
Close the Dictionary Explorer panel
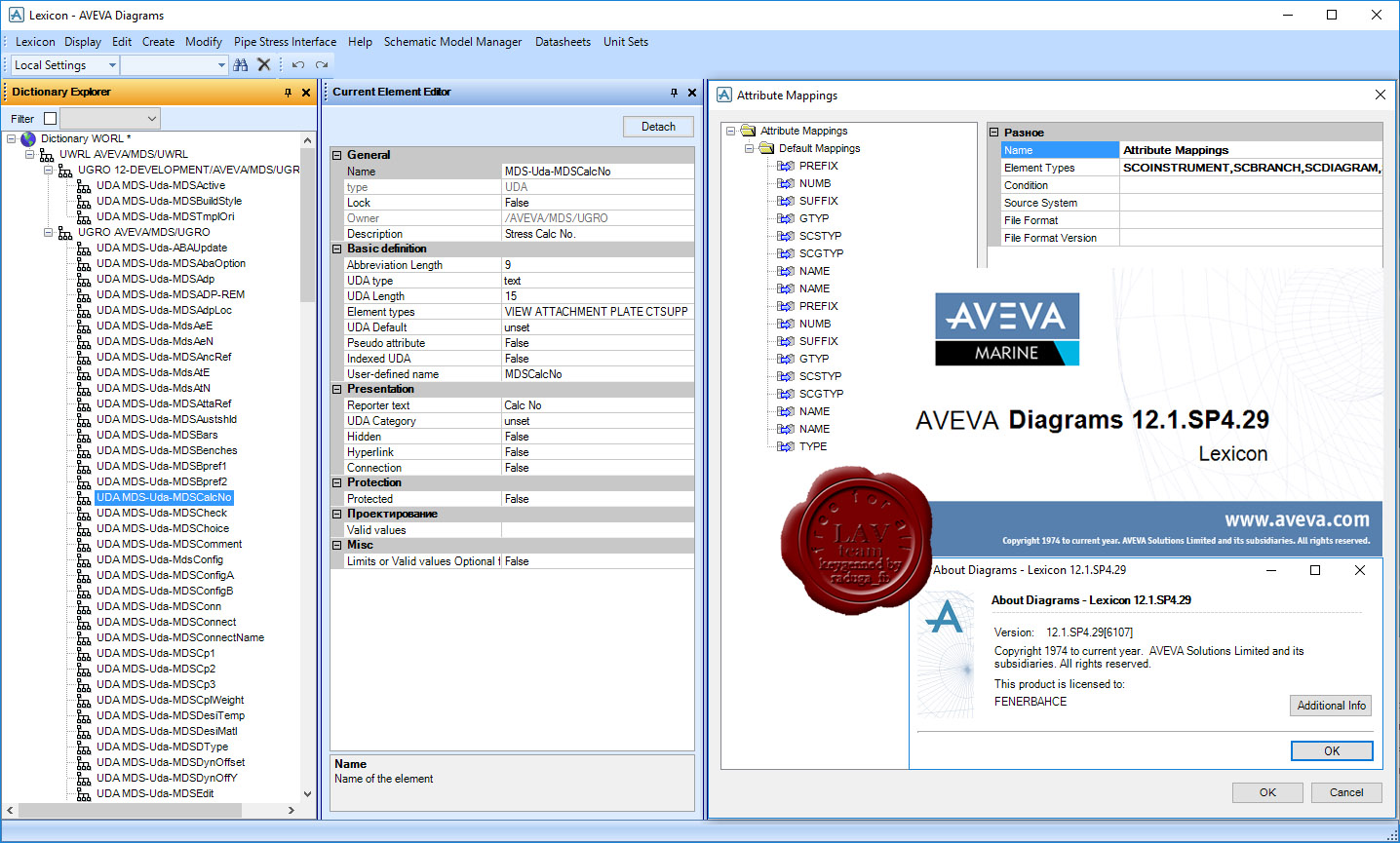306,93
